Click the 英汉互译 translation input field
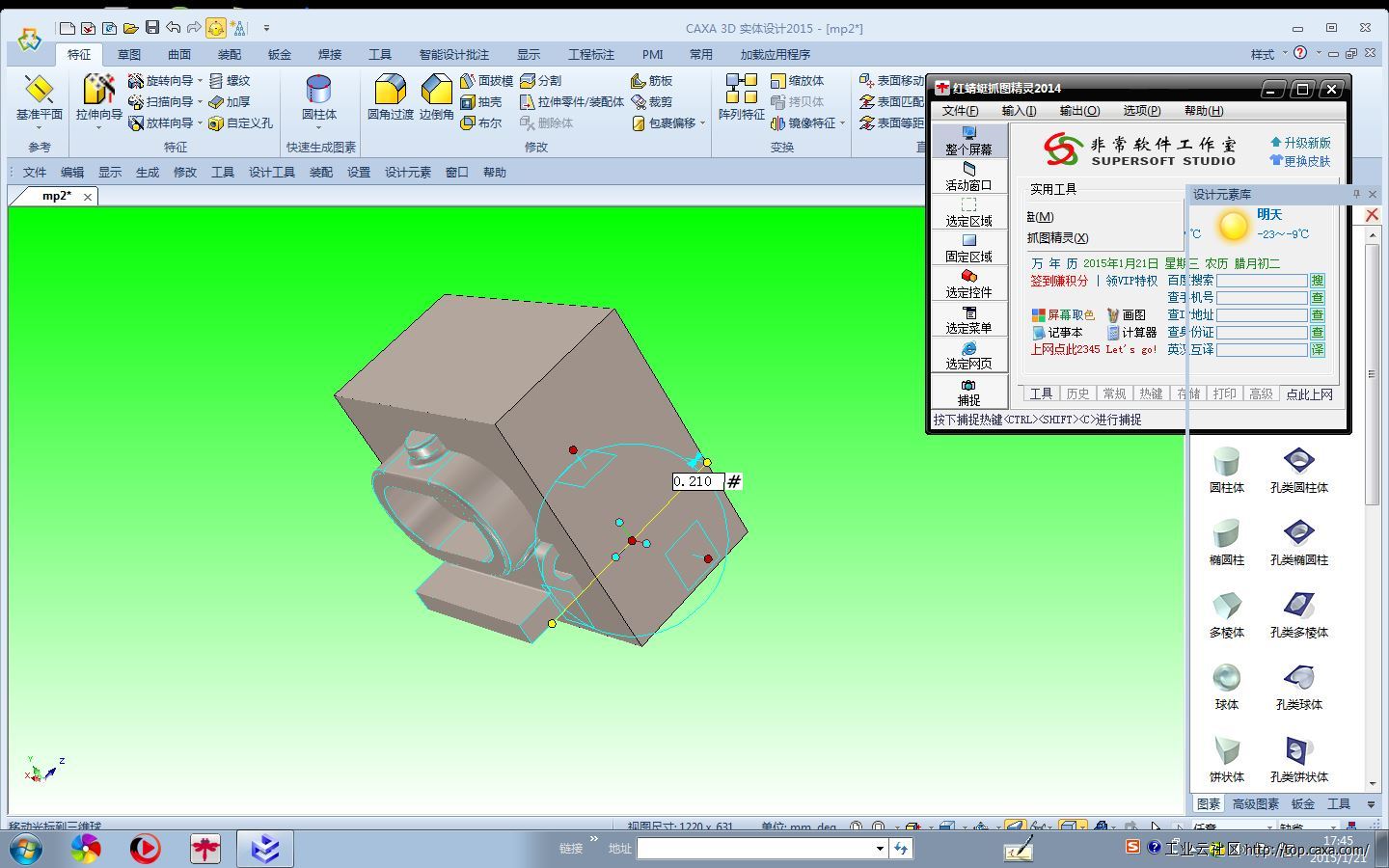 click(x=1262, y=350)
